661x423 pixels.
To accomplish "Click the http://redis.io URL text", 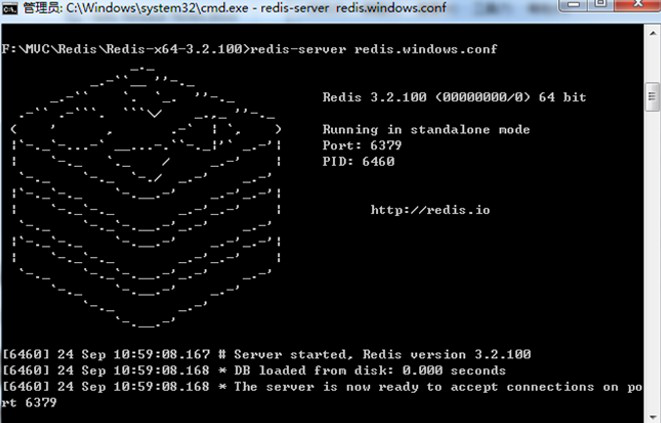I will point(430,210).
